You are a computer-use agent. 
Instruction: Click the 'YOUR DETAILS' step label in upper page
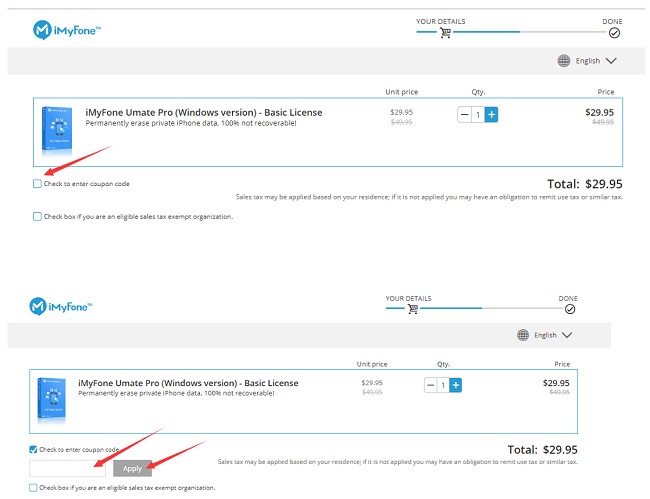click(x=441, y=22)
